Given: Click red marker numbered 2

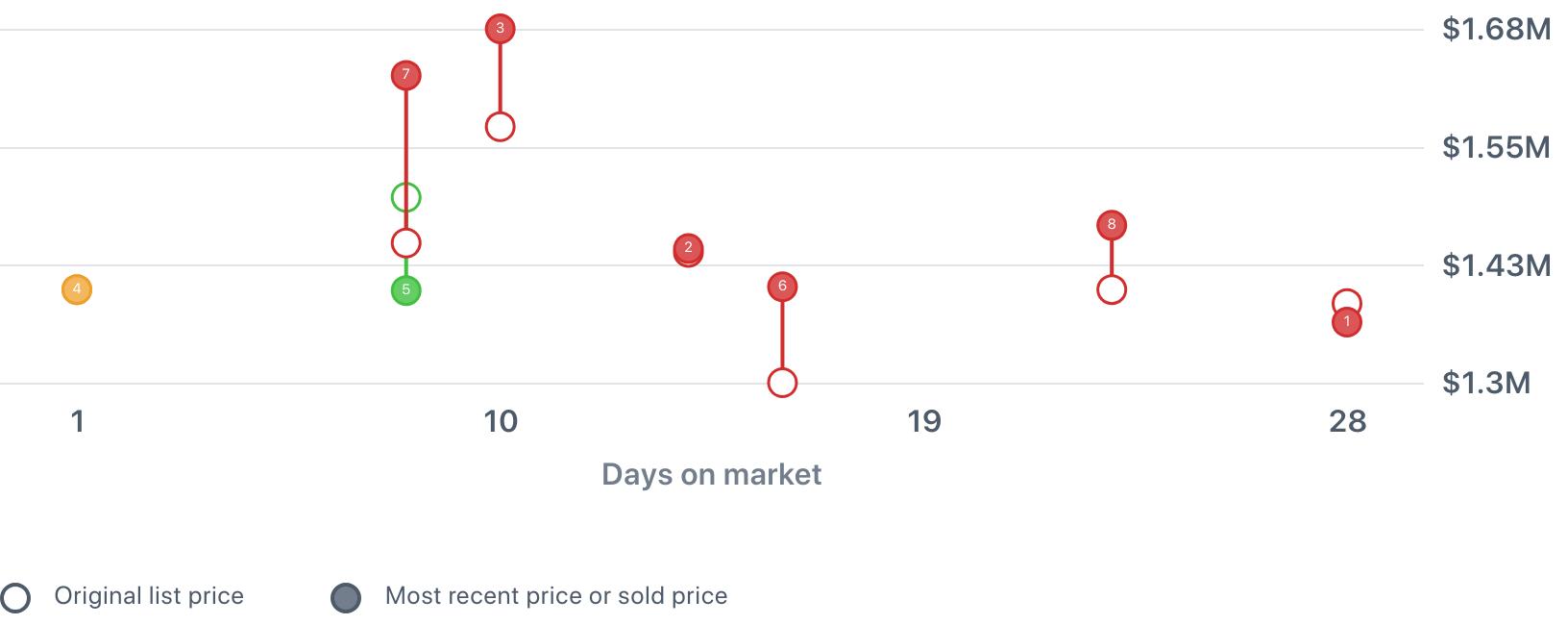Looking at the screenshot, I should [x=688, y=249].
